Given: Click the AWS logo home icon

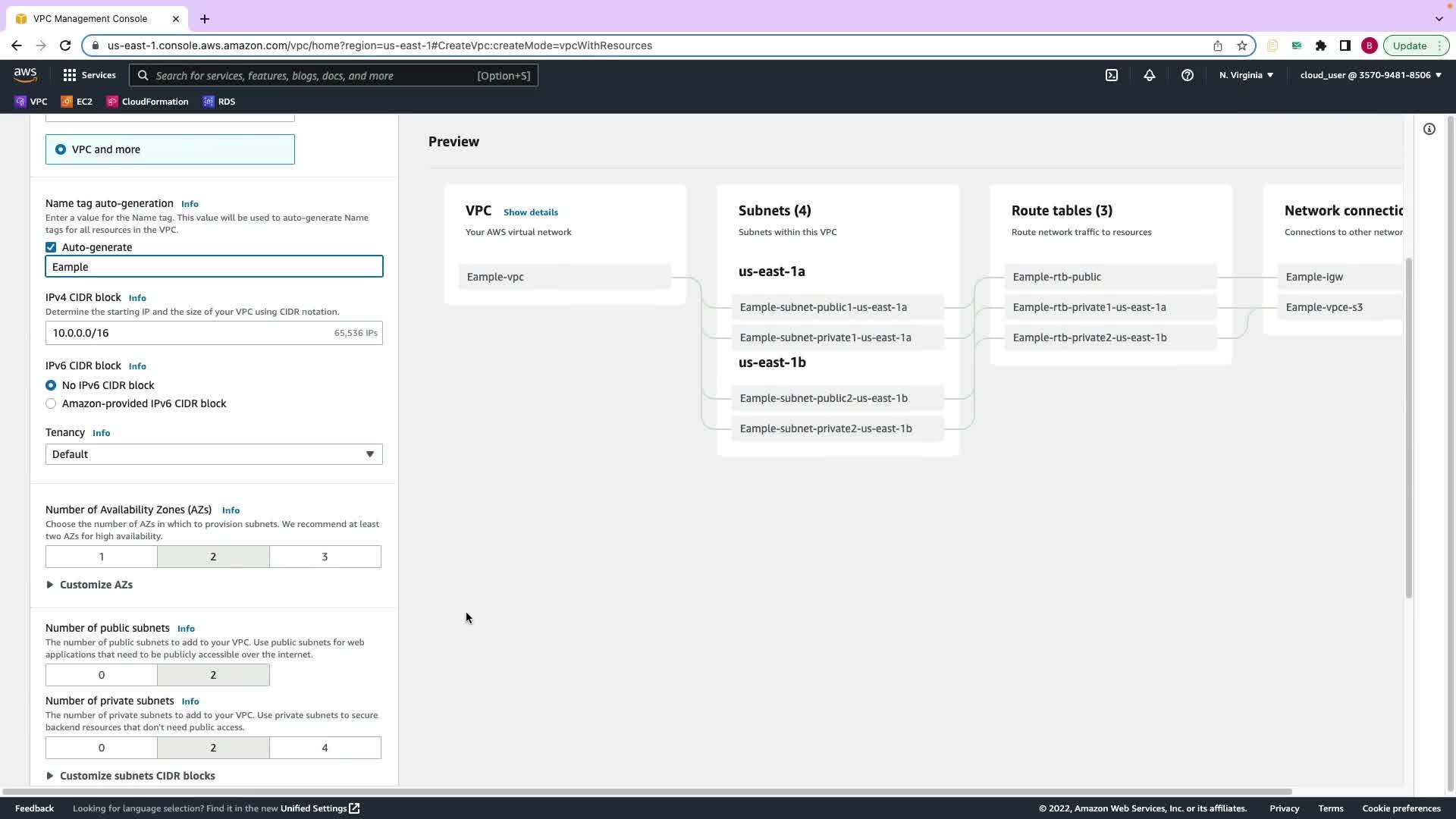Looking at the screenshot, I should [25, 74].
